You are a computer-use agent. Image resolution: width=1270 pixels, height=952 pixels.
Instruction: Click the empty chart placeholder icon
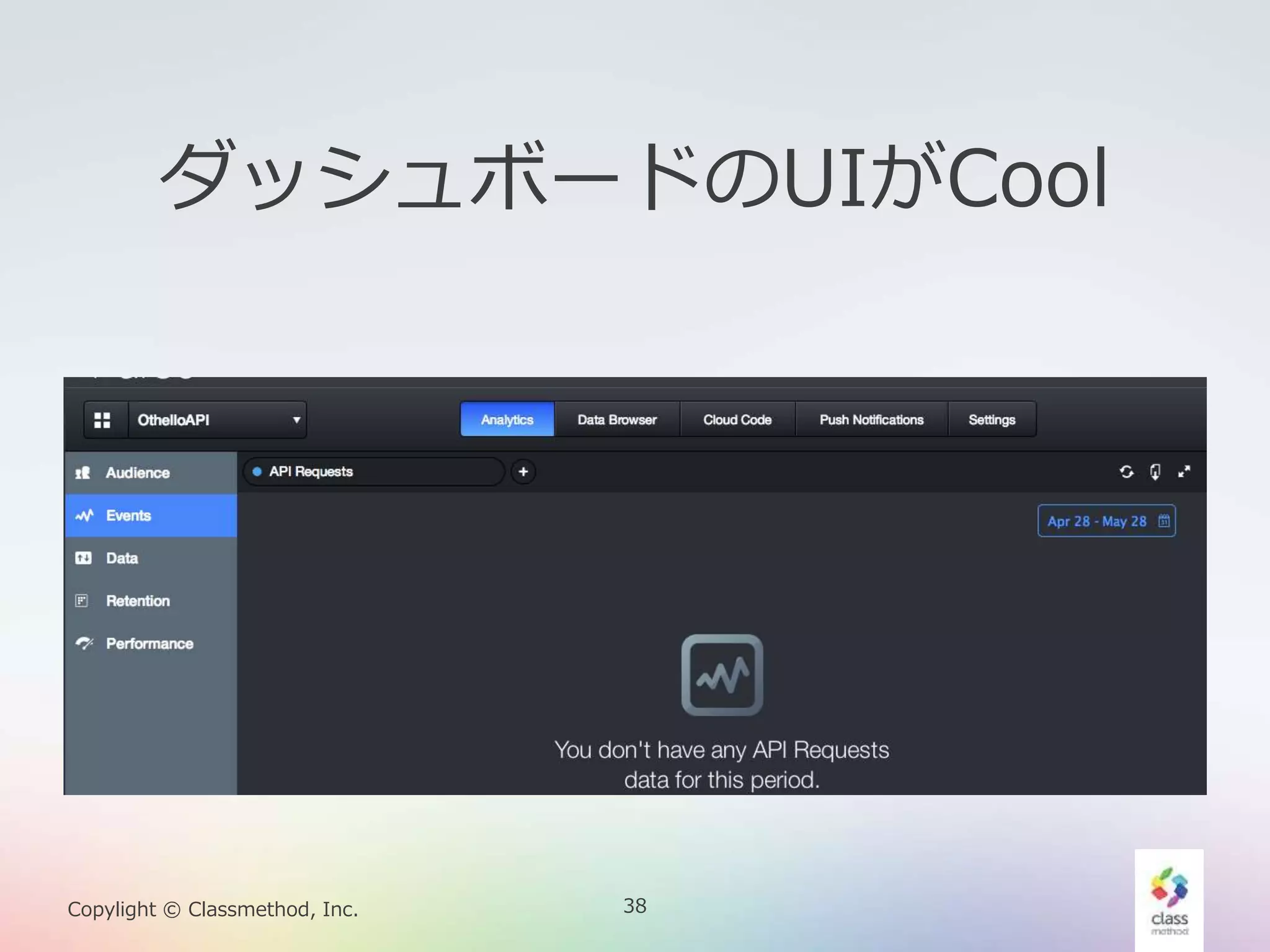(x=722, y=674)
